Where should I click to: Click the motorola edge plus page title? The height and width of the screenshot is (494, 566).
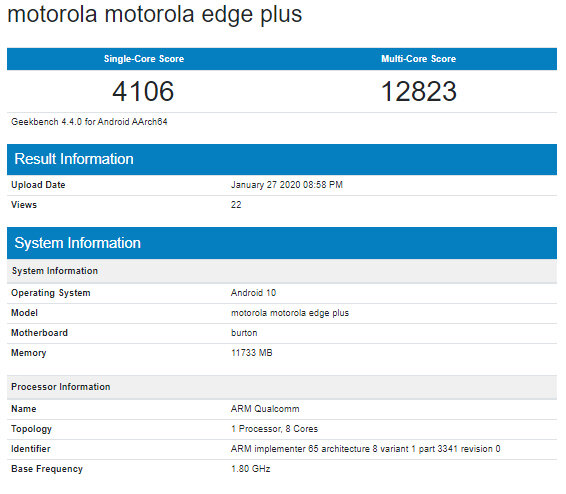coord(154,15)
